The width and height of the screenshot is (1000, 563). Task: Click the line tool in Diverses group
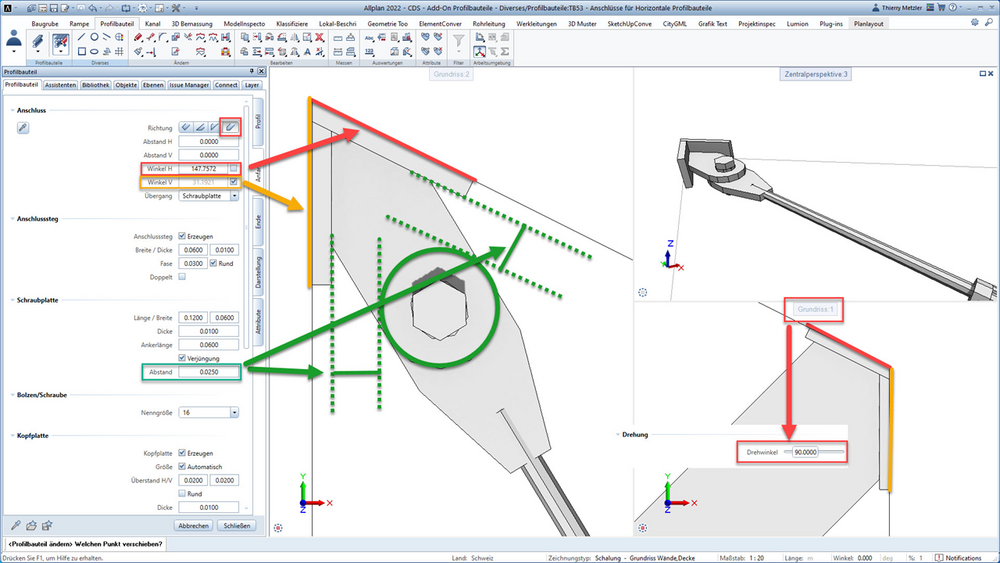click(x=82, y=38)
